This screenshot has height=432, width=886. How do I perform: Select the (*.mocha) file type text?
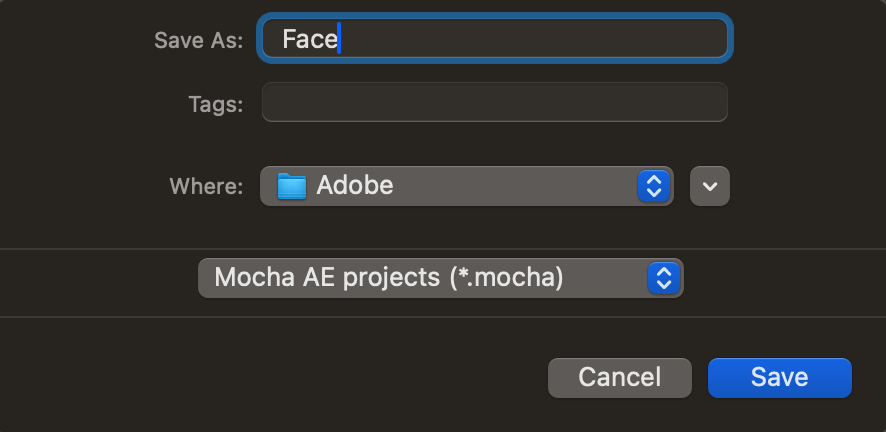coord(506,277)
